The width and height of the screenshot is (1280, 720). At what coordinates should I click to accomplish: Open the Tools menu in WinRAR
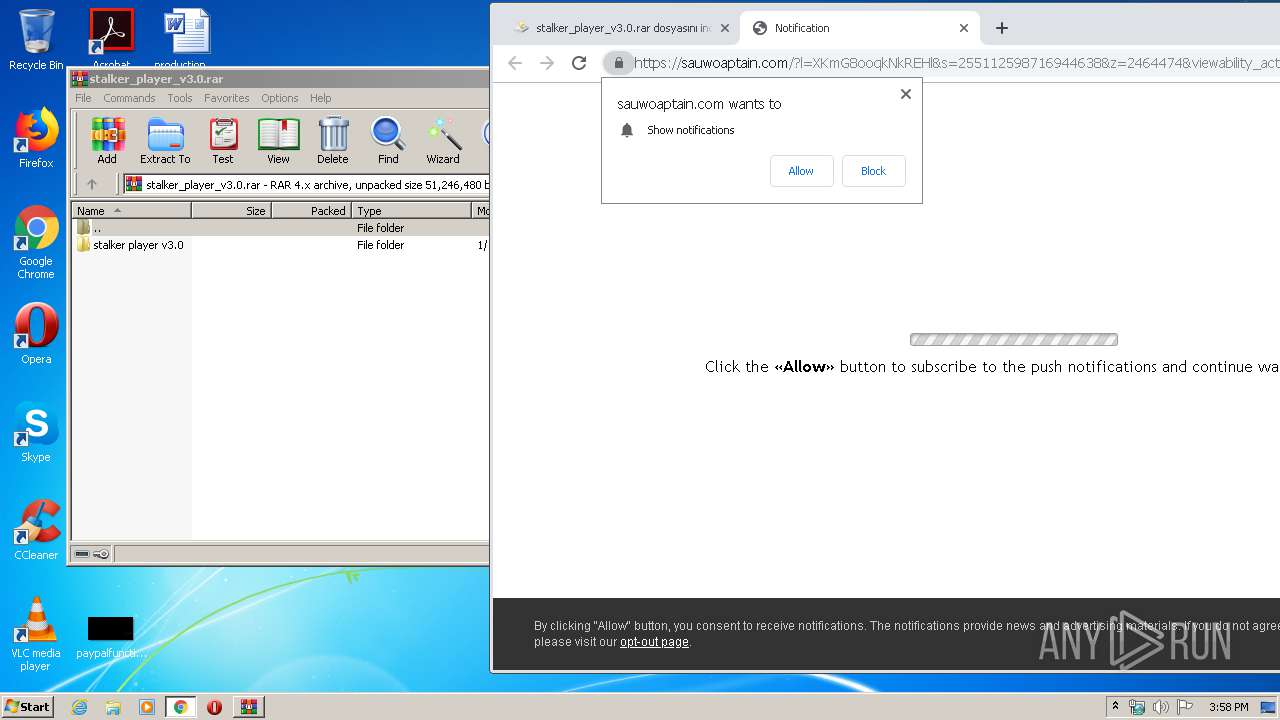pyautogui.click(x=180, y=98)
